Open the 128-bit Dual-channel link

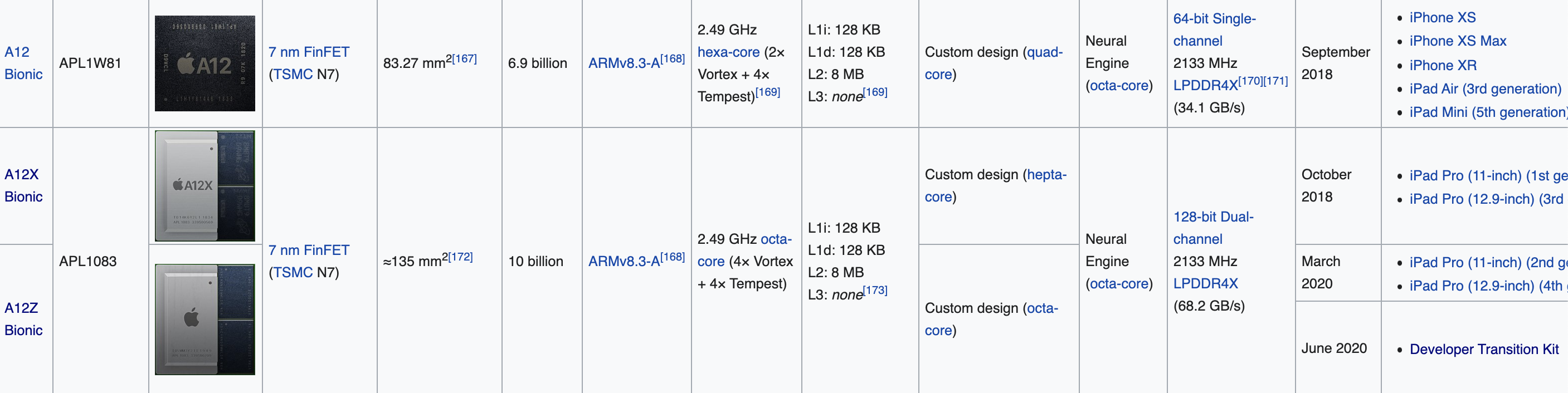tap(1213, 228)
